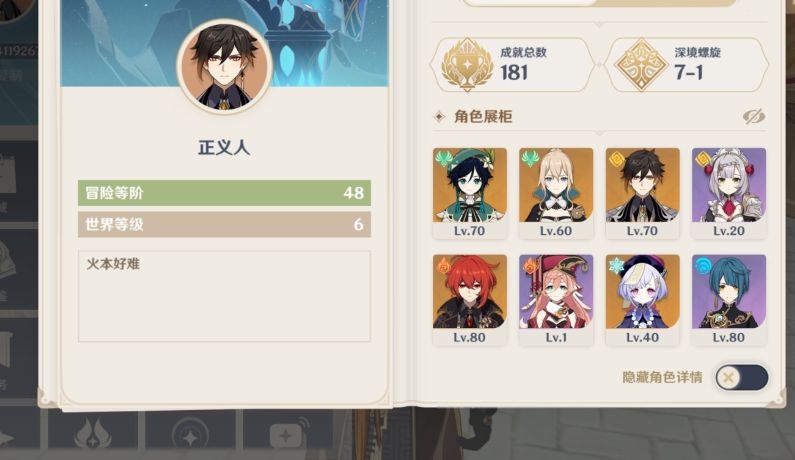Click the Yanfei Lv.1 character card
Screen dimensions: 795x460
pos(556,300)
